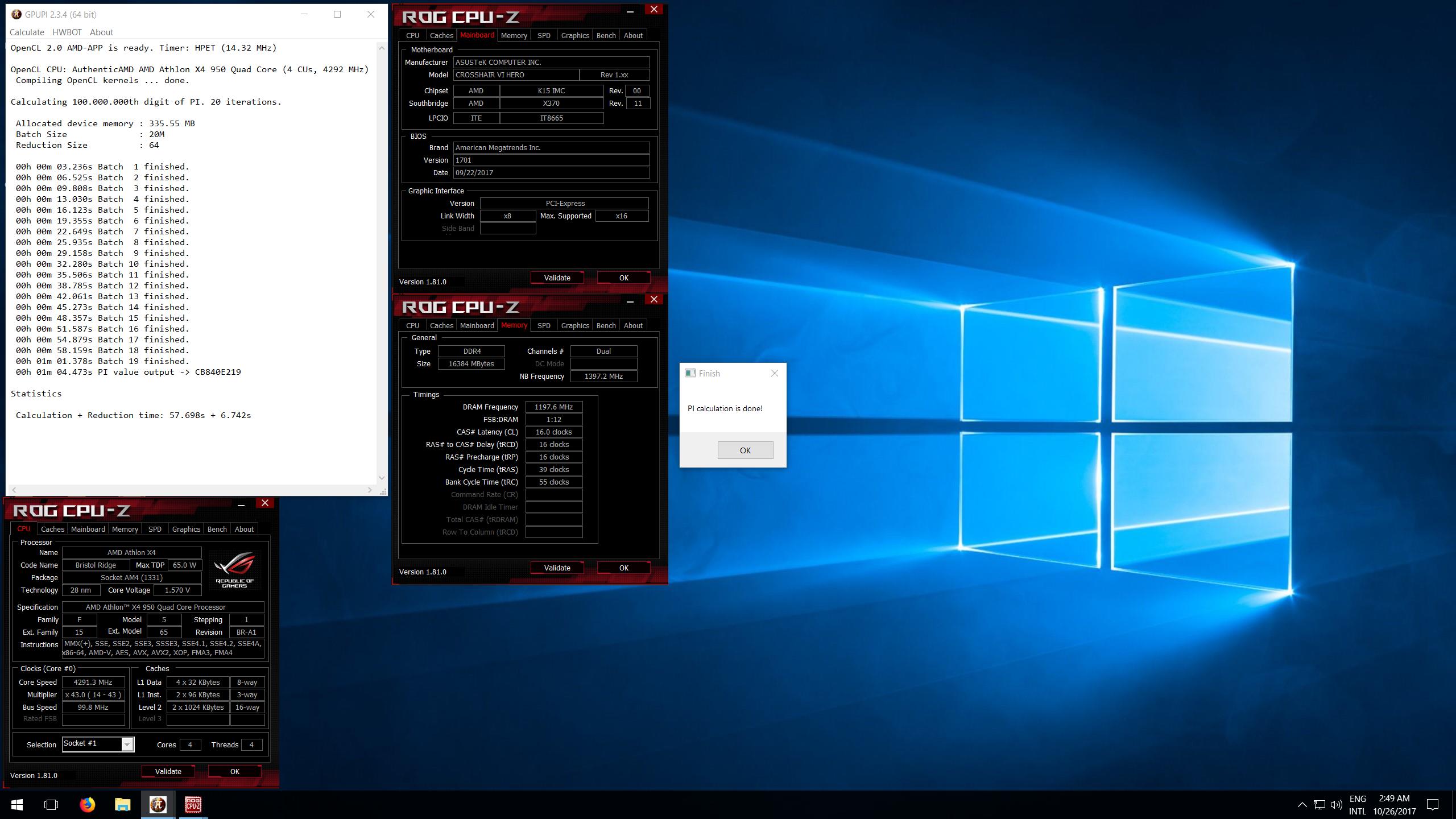The height and width of the screenshot is (819, 1456).
Task: Click Validate in the bottom CPU-Z window
Action: (x=168, y=771)
